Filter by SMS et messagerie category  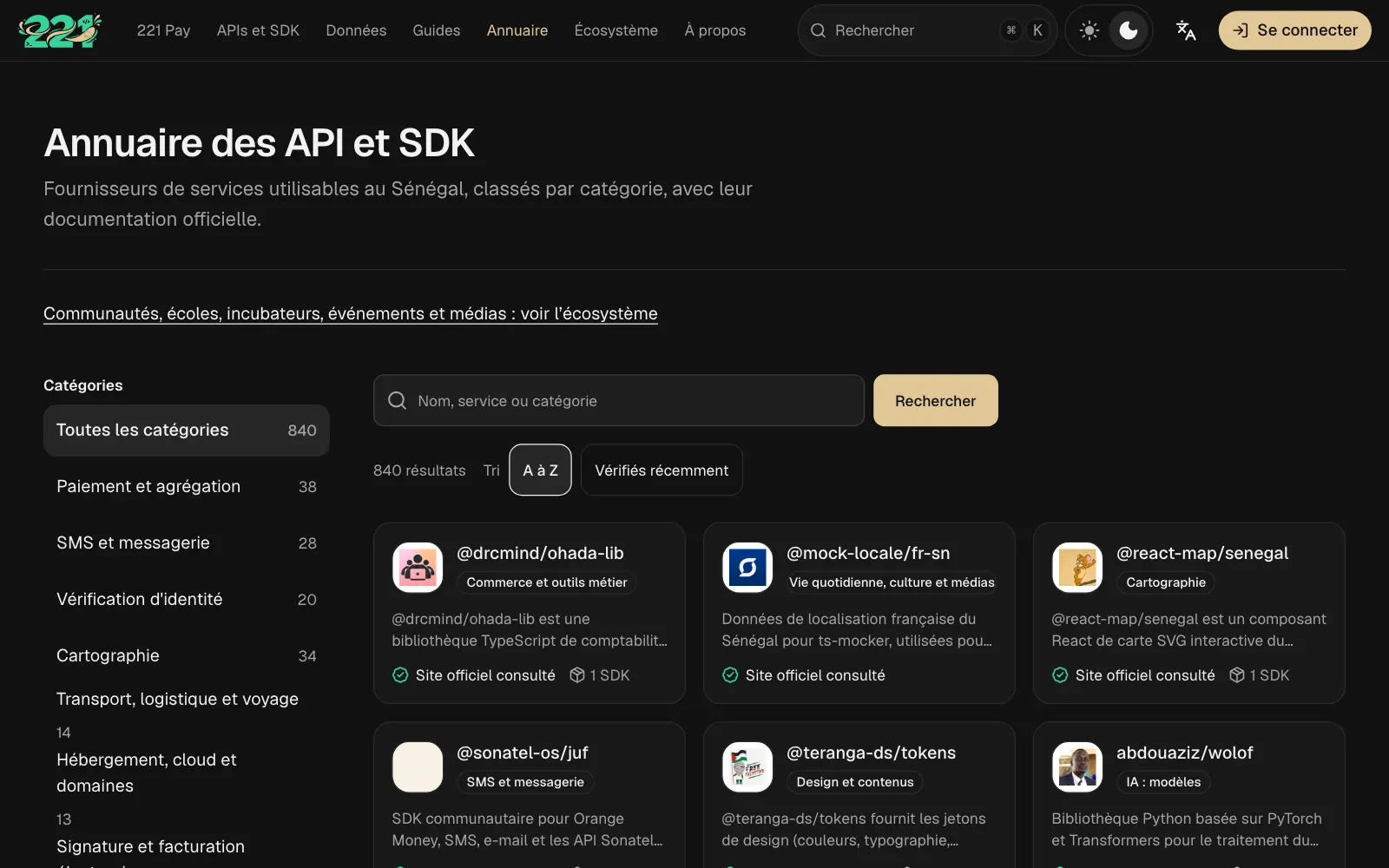click(187, 543)
